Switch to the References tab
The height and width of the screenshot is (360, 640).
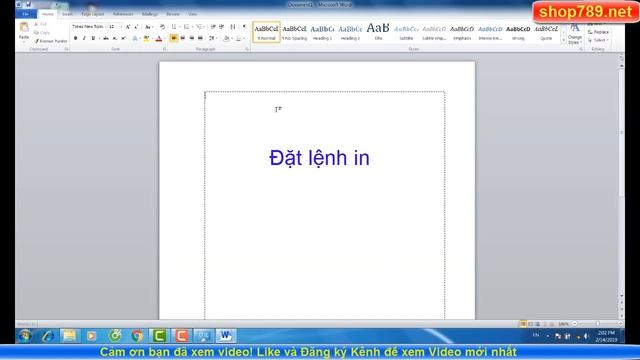point(123,14)
